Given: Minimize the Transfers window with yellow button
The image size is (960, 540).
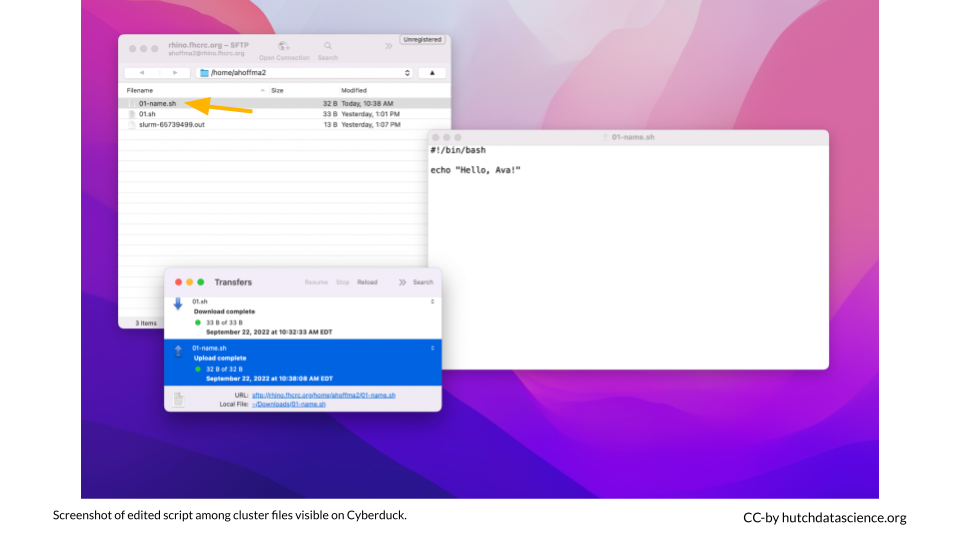Looking at the screenshot, I should [x=189, y=282].
